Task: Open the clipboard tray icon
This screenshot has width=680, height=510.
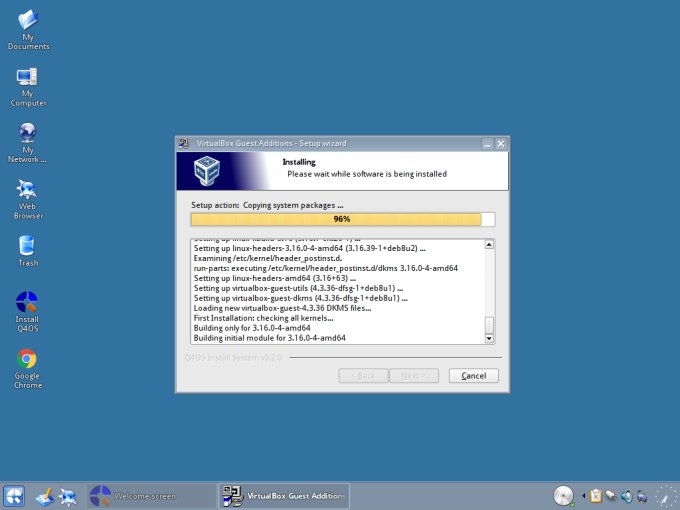Action: click(596, 496)
